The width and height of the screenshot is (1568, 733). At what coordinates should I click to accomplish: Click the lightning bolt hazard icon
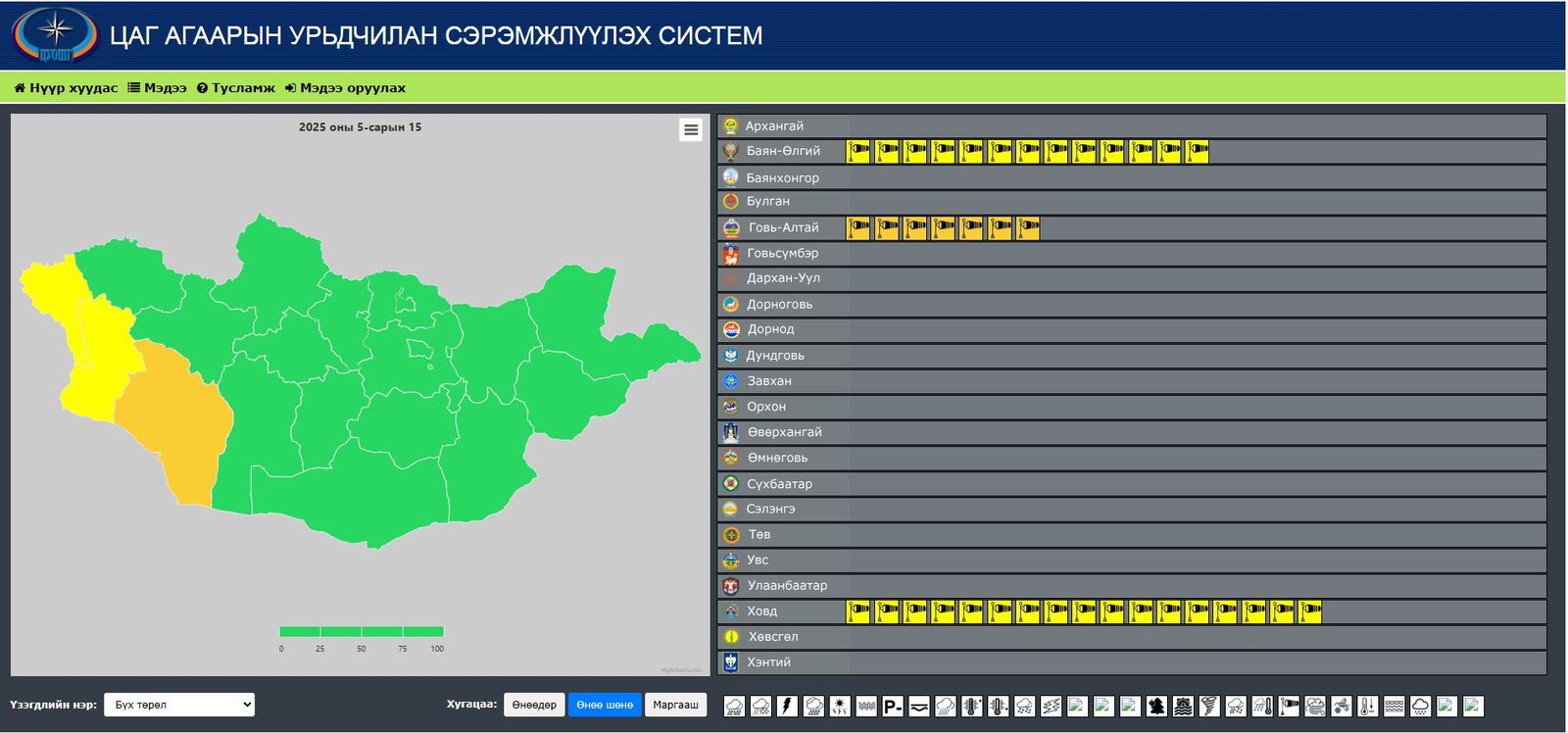(x=787, y=707)
